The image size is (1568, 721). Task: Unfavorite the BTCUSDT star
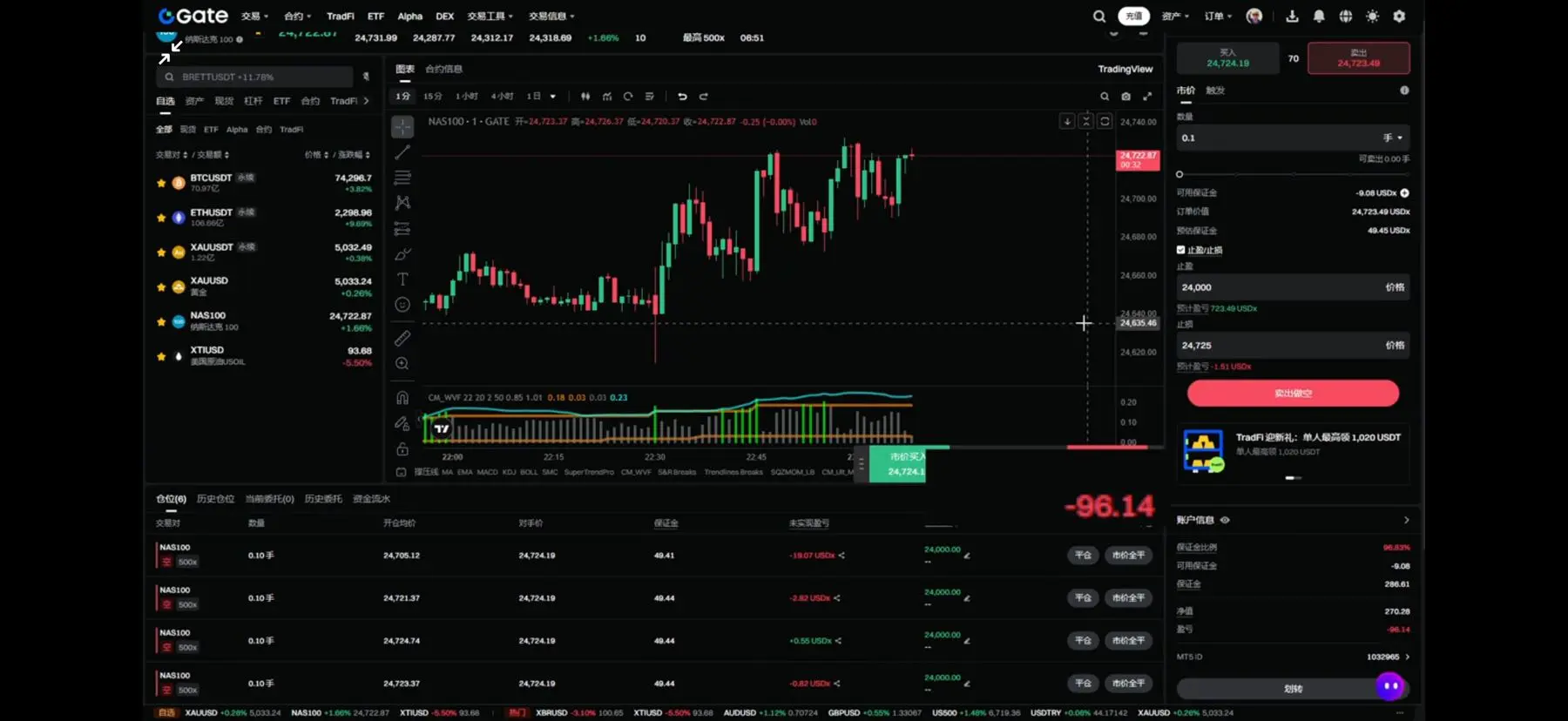coord(161,183)
